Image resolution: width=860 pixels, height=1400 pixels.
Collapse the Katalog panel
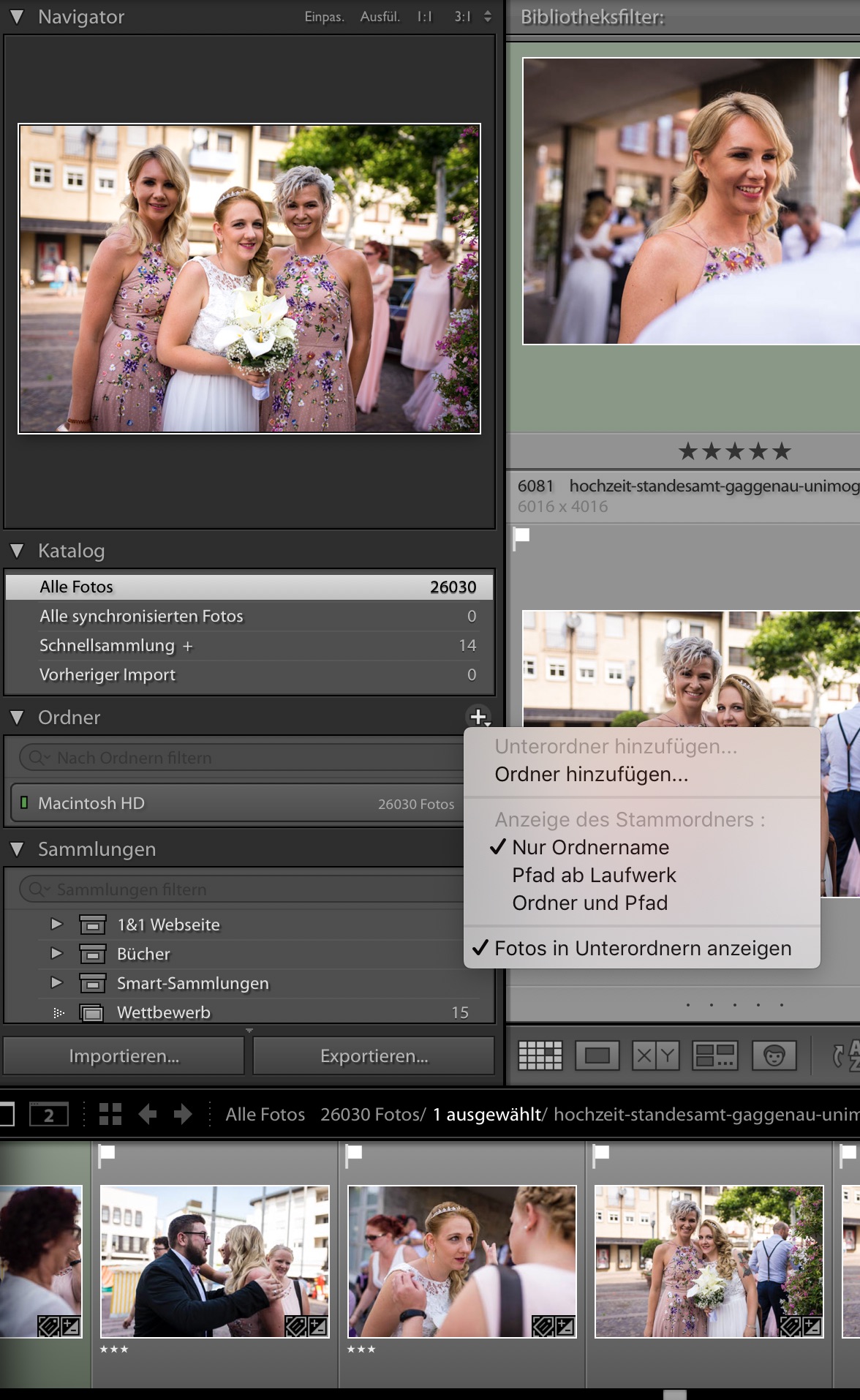[18, 551]
